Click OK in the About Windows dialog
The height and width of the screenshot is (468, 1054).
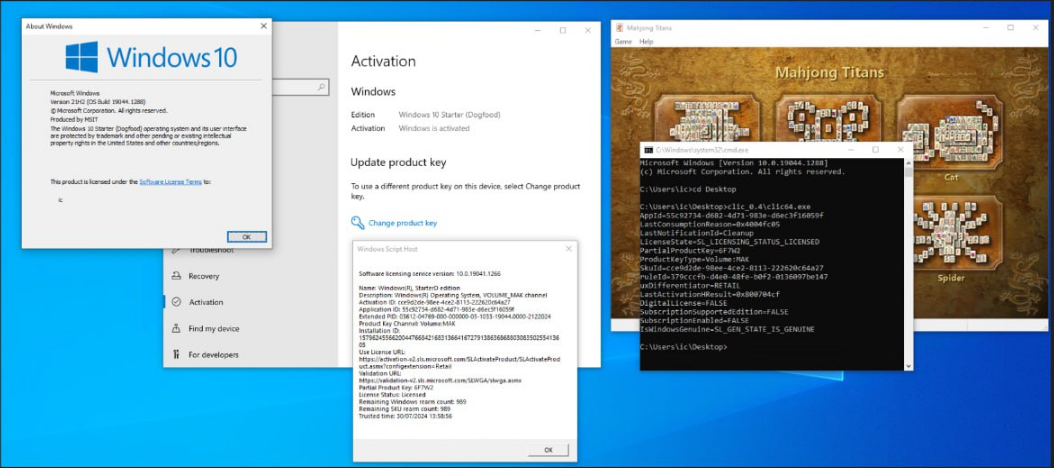tap(247, 237)
